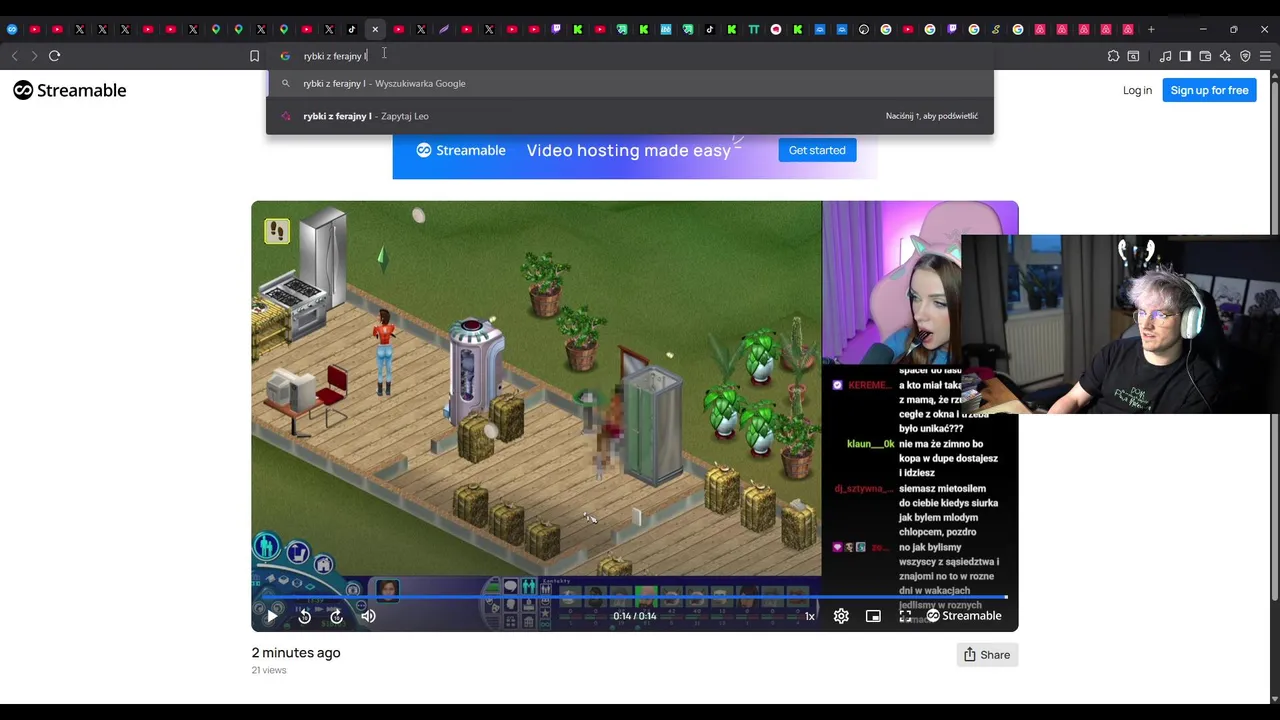Viewport: 1280px width, 720px height.
Task: Click 'Get started' in the Streamable banner
Action: point(817,150)
